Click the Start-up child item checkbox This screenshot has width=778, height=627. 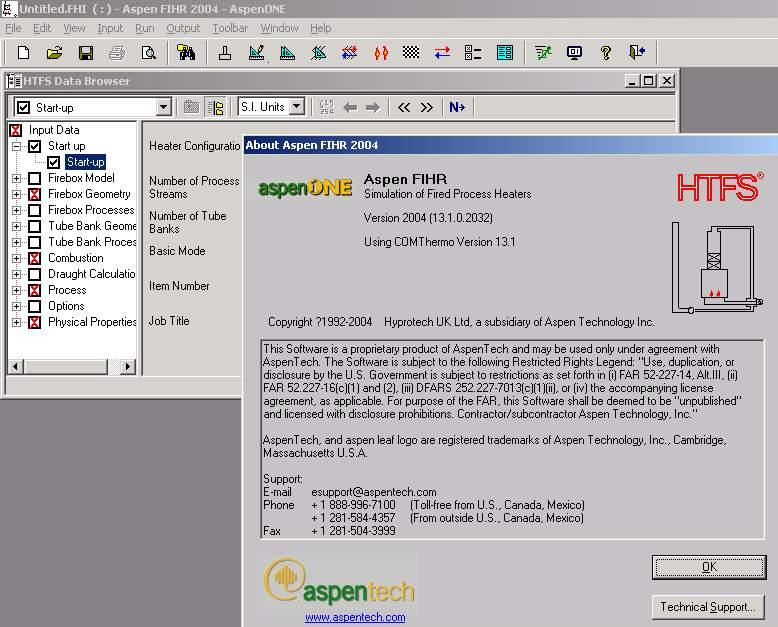pyautogui.click(x=54, y=162)
